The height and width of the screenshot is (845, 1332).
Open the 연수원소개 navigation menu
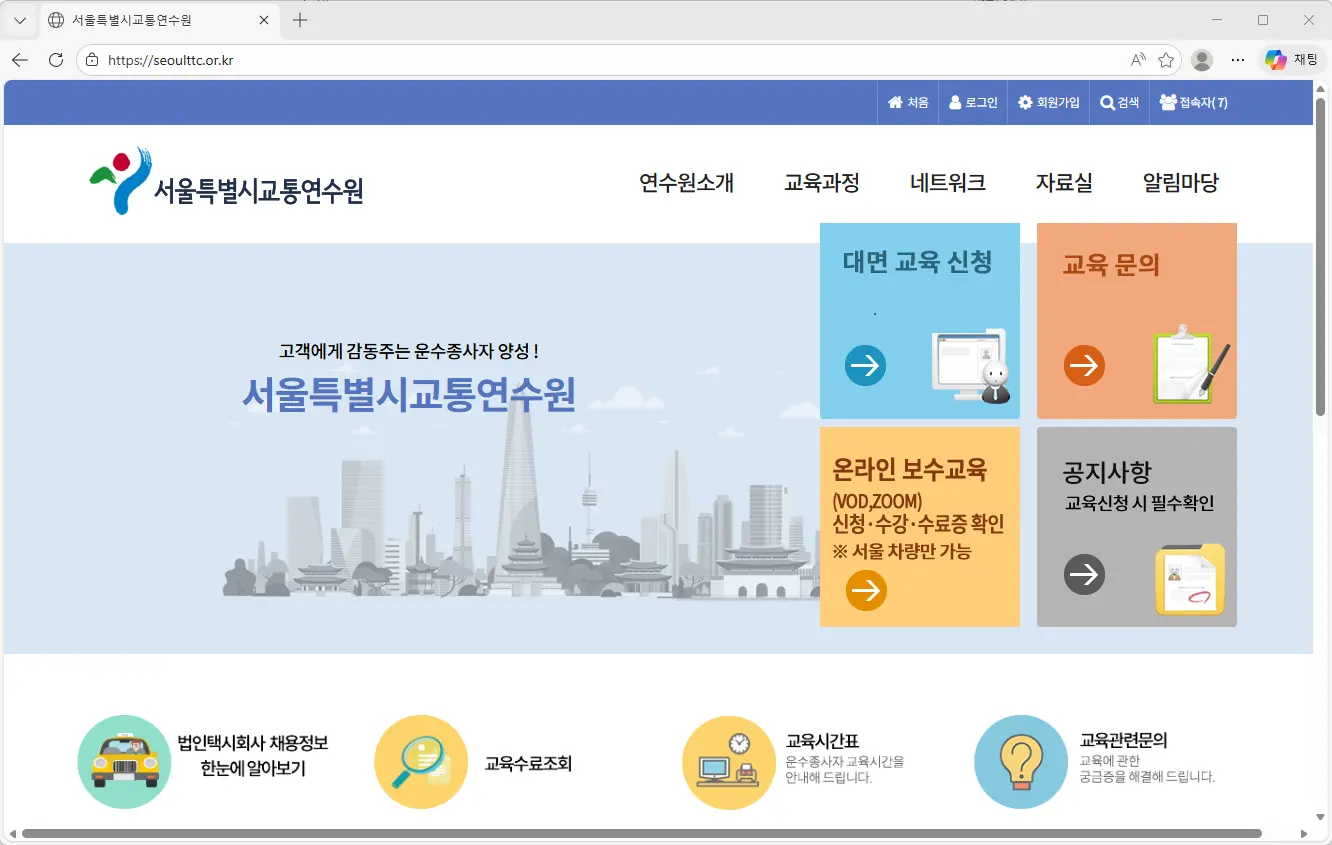[x=686, y=183]
